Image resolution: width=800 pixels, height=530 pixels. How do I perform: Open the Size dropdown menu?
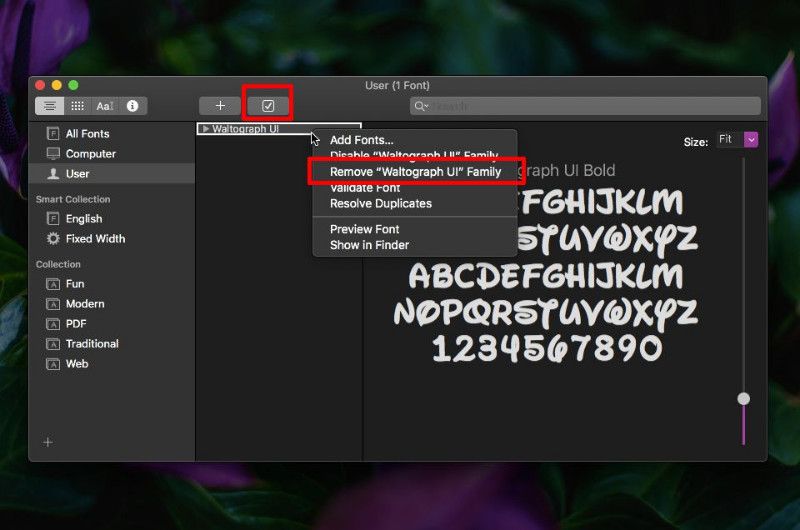point(750,141)
